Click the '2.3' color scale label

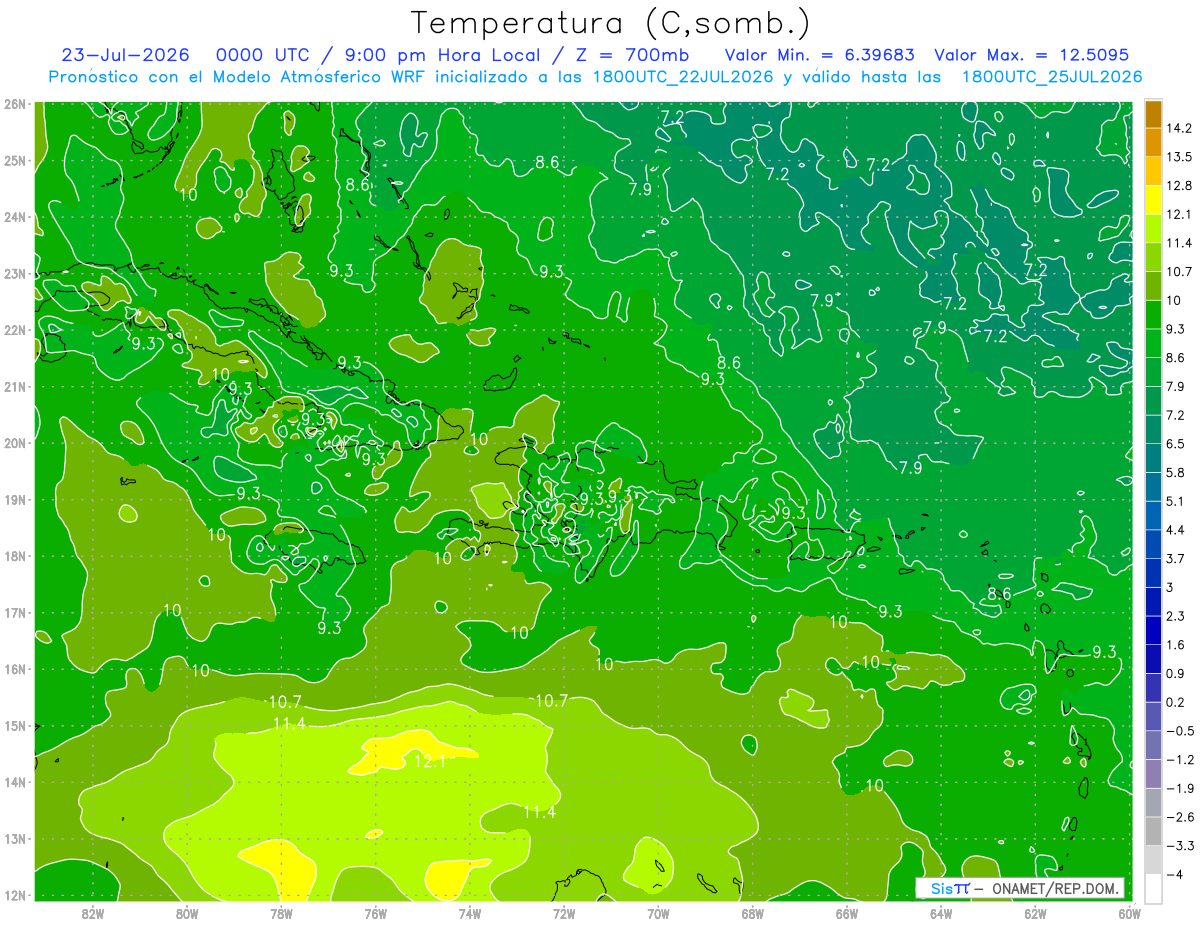[1176, 616]
